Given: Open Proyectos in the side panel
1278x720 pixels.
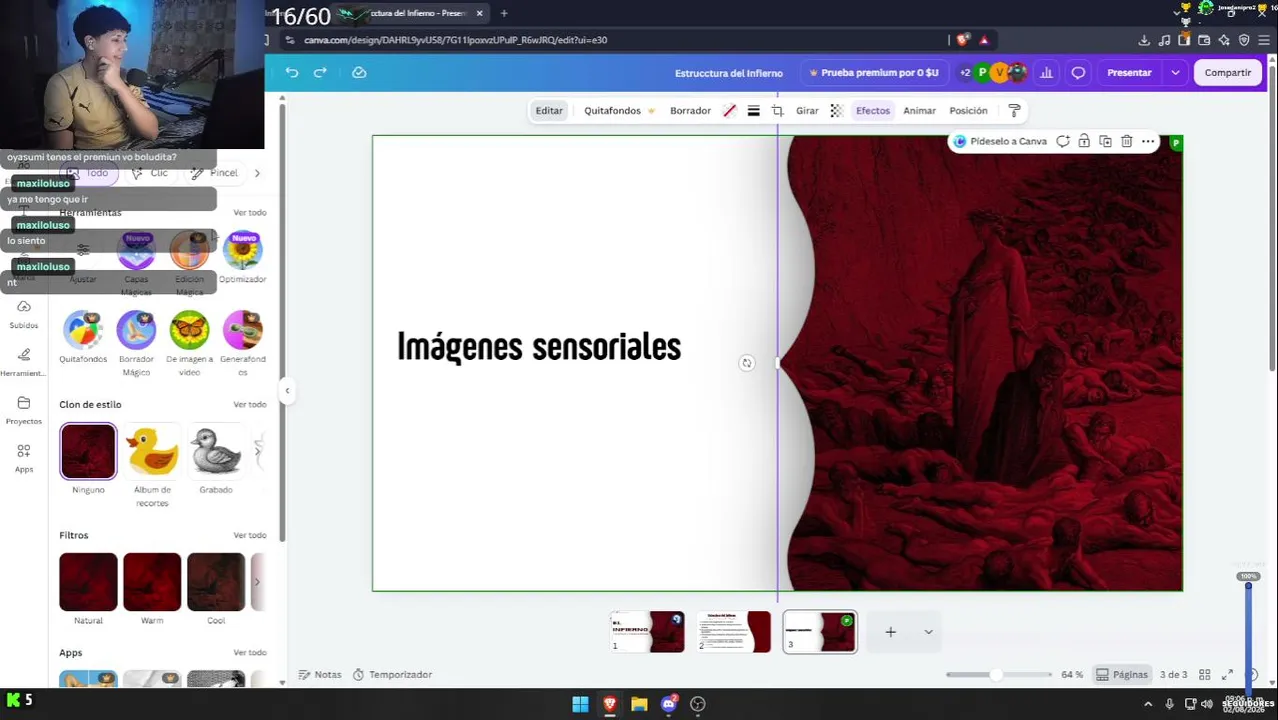Looking at the screenshot, I should pyautogui.click(x=24, y=410).
